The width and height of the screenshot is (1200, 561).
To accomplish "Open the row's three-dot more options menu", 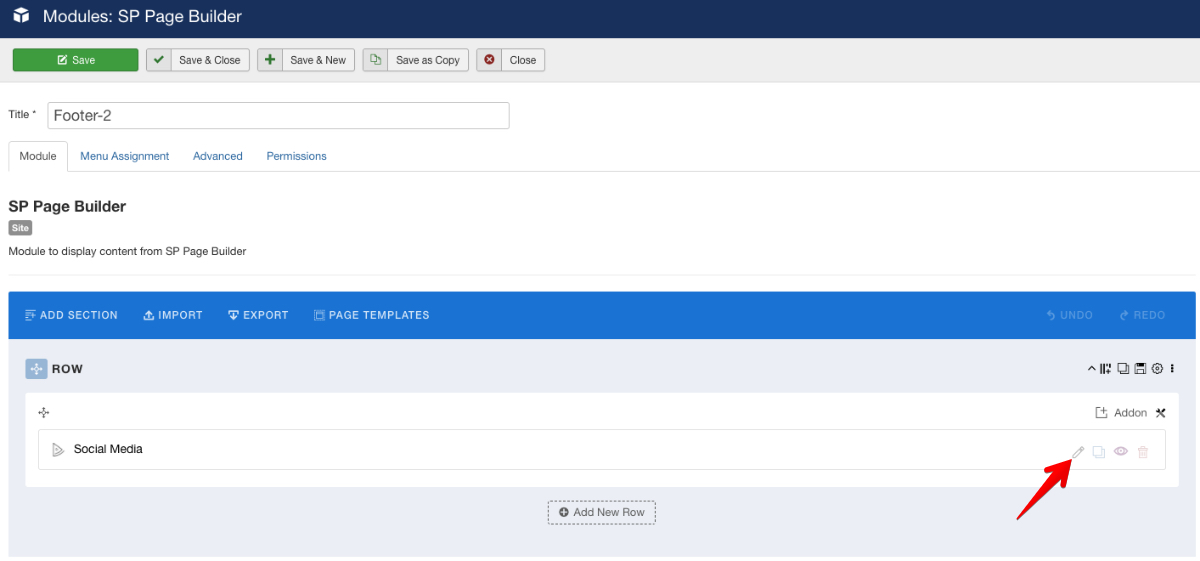I will pos(1172,369).
